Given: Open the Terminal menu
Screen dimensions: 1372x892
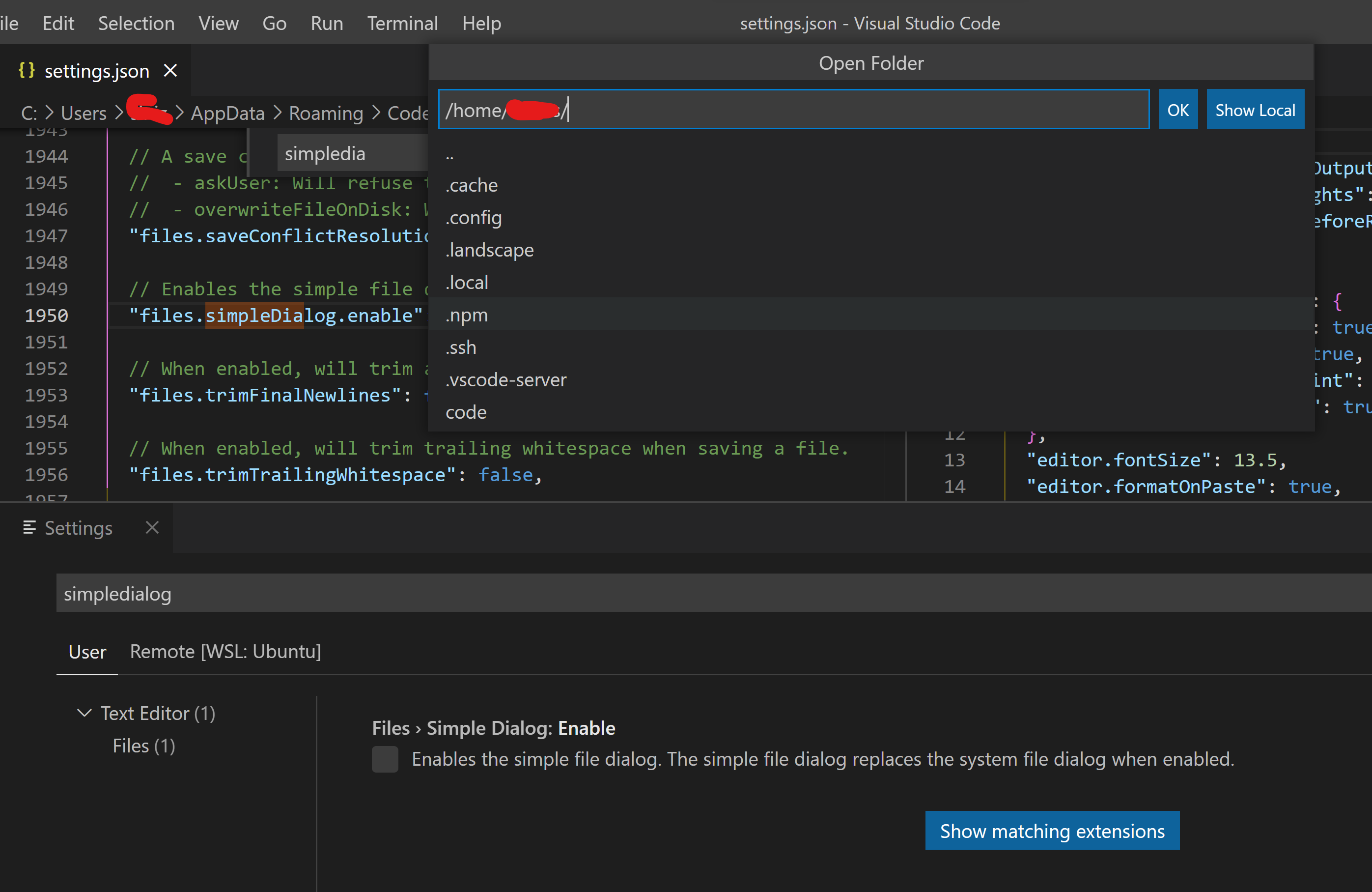Looking at the screenshot, I should pos(402,23).
